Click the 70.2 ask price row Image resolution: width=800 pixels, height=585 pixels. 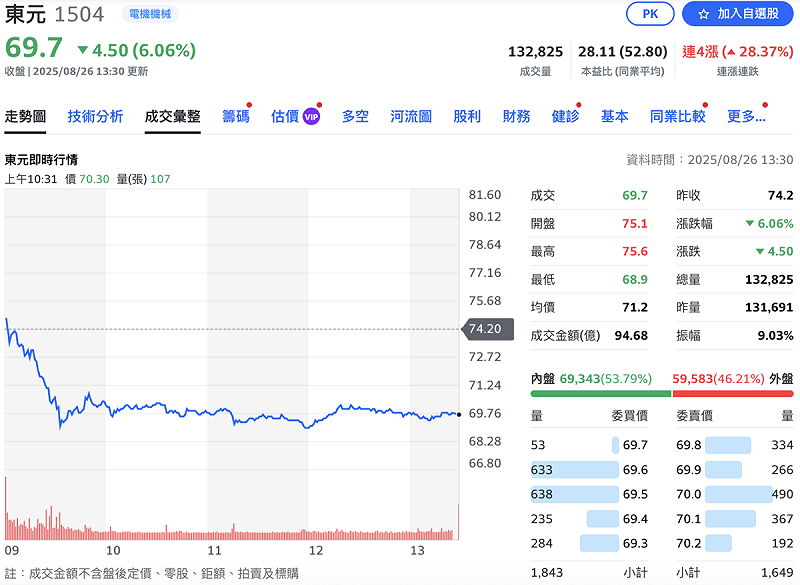pos(735,543)
